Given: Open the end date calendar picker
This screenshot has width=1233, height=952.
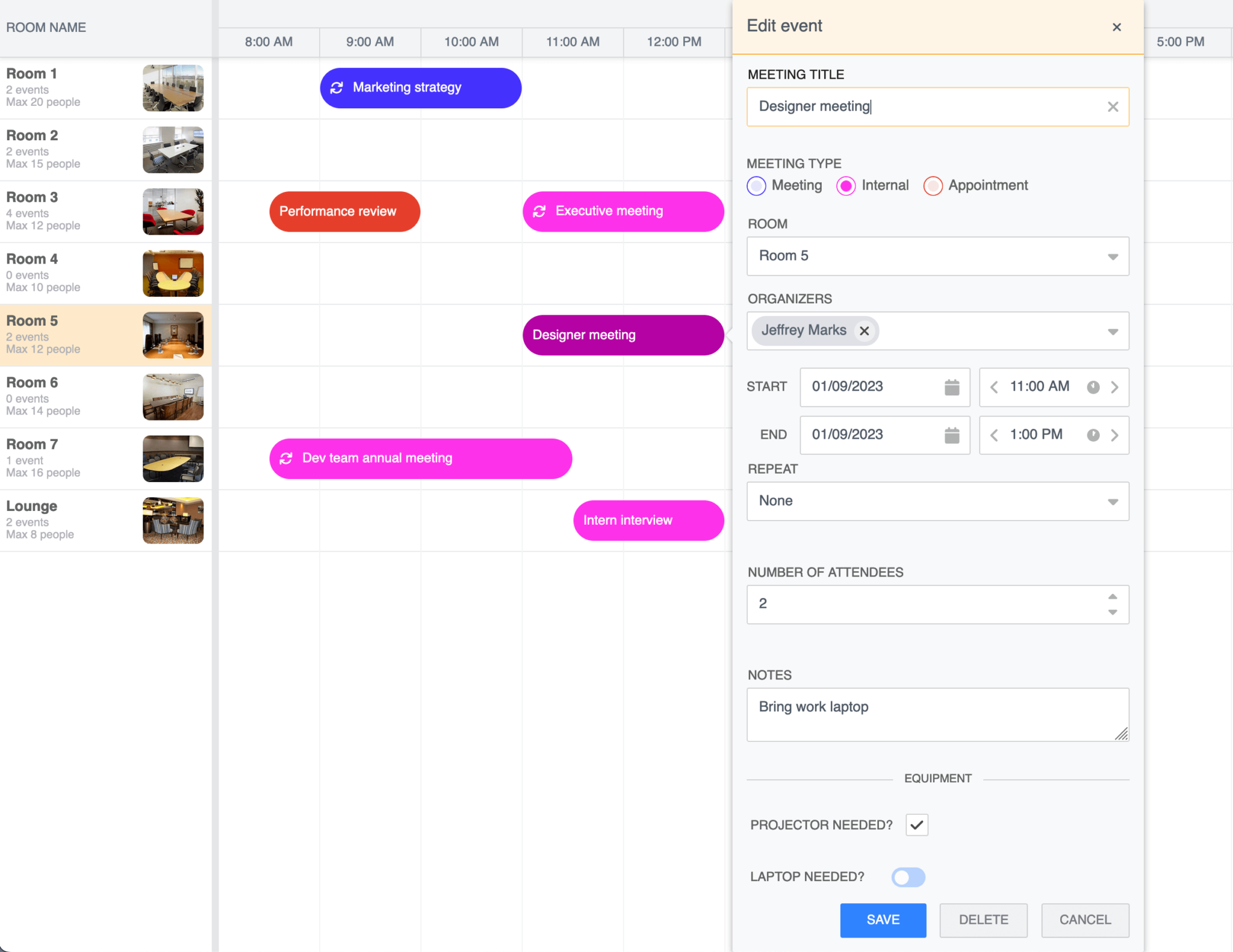Looking at the screenshot, I should coord(952,435).
